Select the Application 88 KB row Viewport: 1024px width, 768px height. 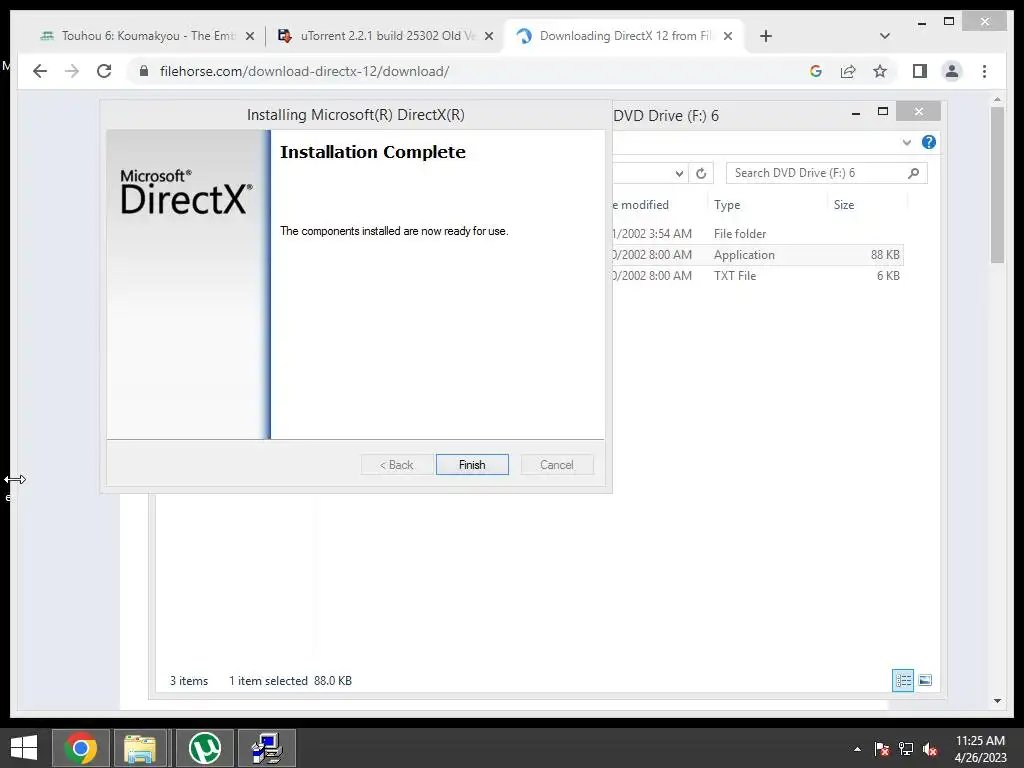click(758, 255)
